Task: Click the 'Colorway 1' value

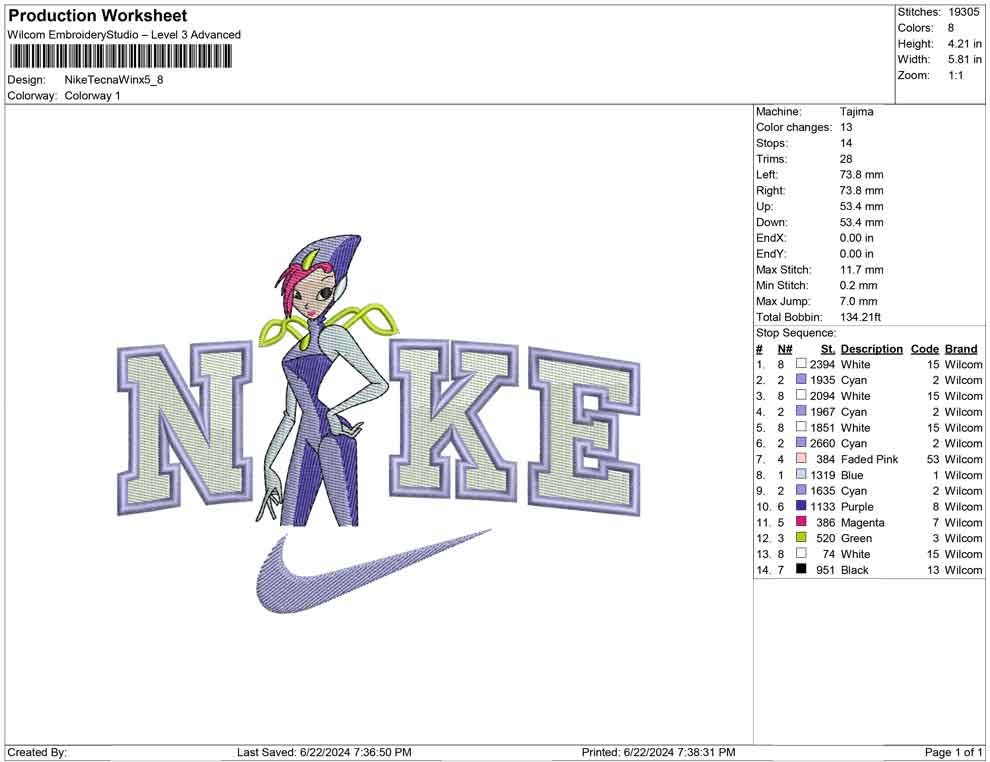Action: 92,96
